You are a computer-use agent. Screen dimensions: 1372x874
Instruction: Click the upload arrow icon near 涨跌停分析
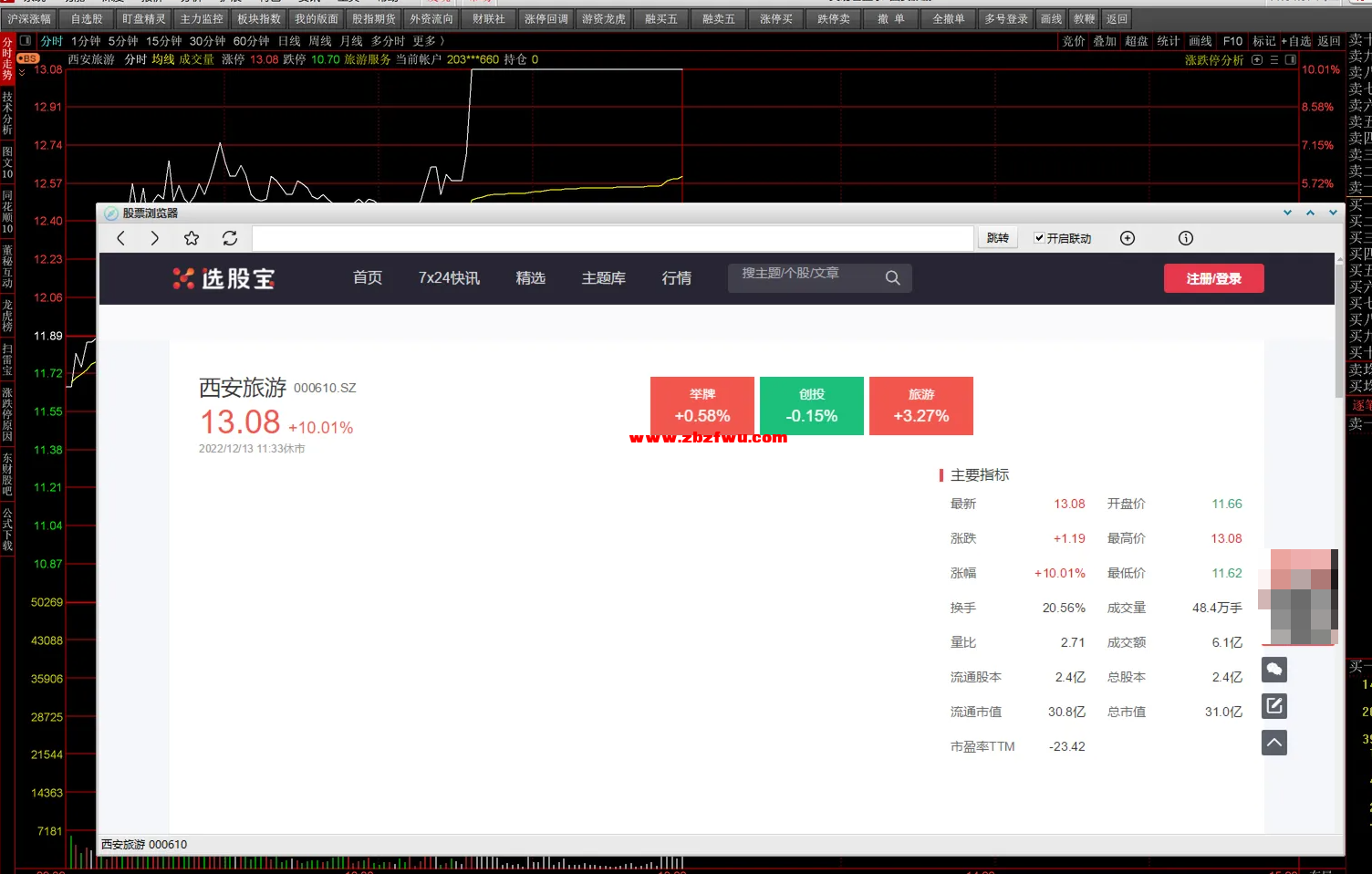tap(1257, 60)
